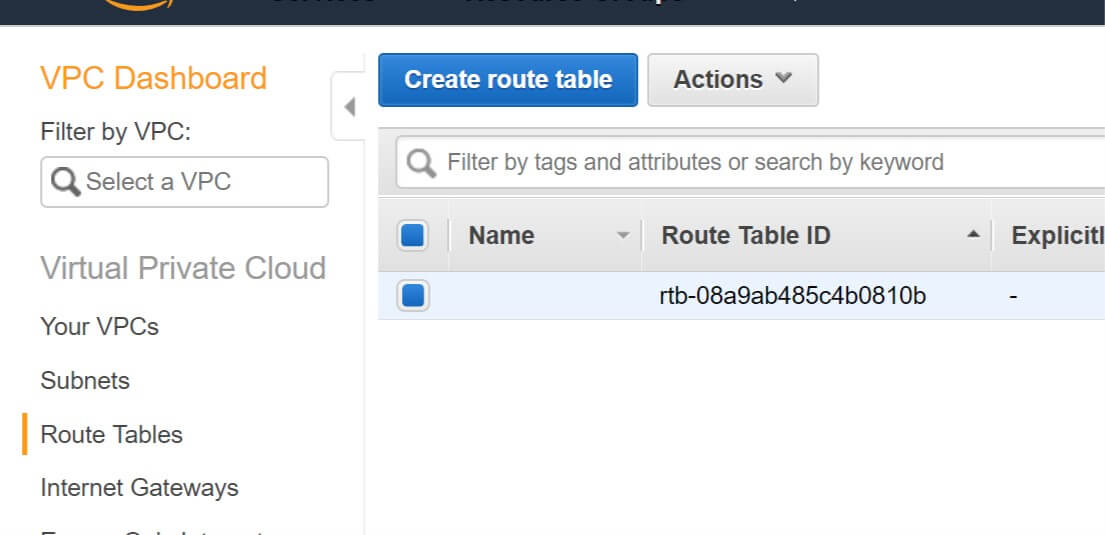Click the Route Table ID sort arrow
Screen dimensions: 1105x535
click(974, 235)
